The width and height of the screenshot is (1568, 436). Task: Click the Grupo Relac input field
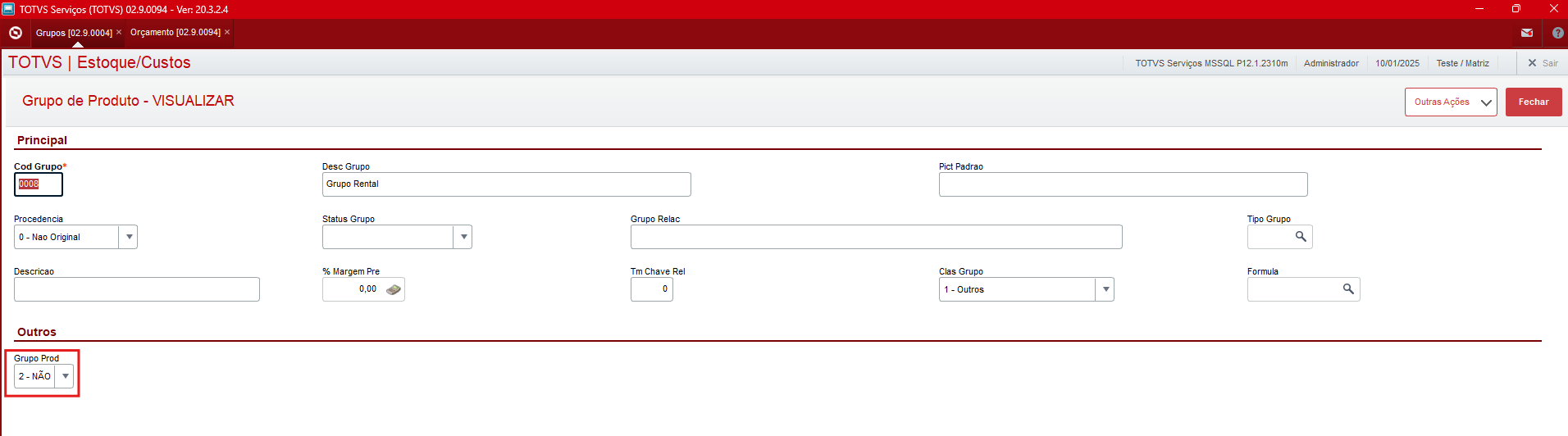coord(877,237)
